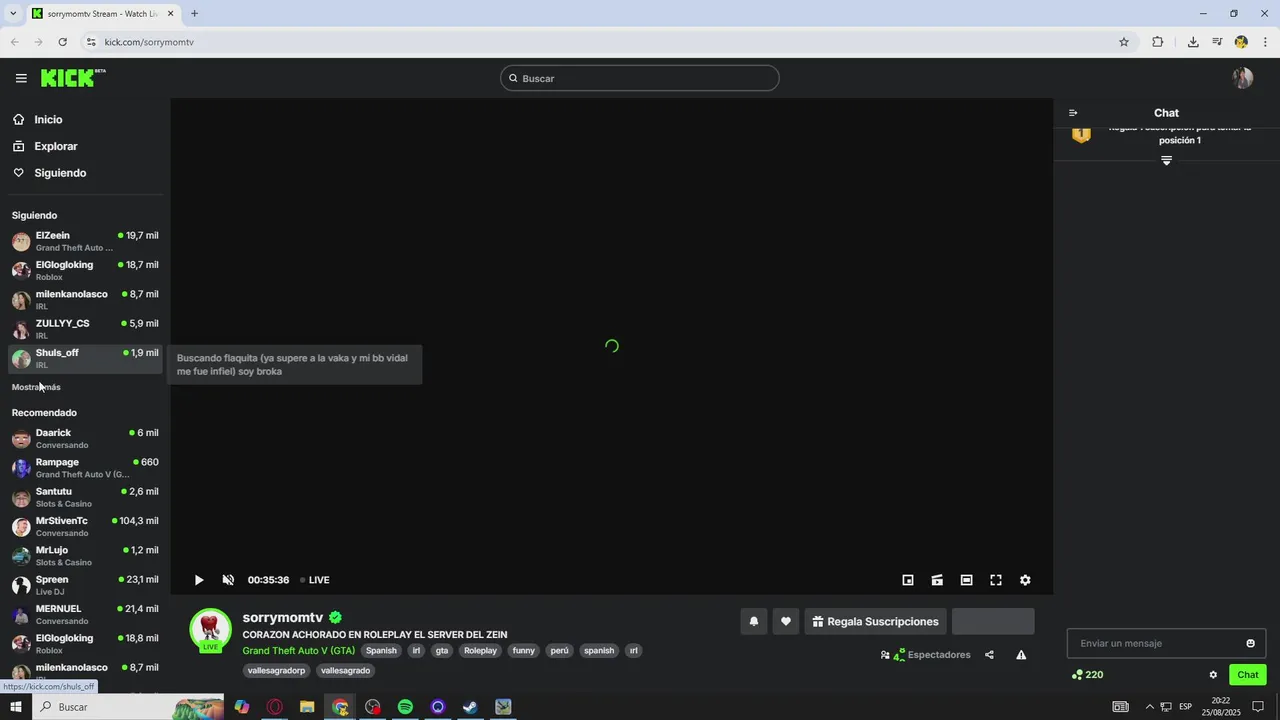Open chat settings gear
This screenshot has width=1280, height=720.
click(x=1213, y=675)
